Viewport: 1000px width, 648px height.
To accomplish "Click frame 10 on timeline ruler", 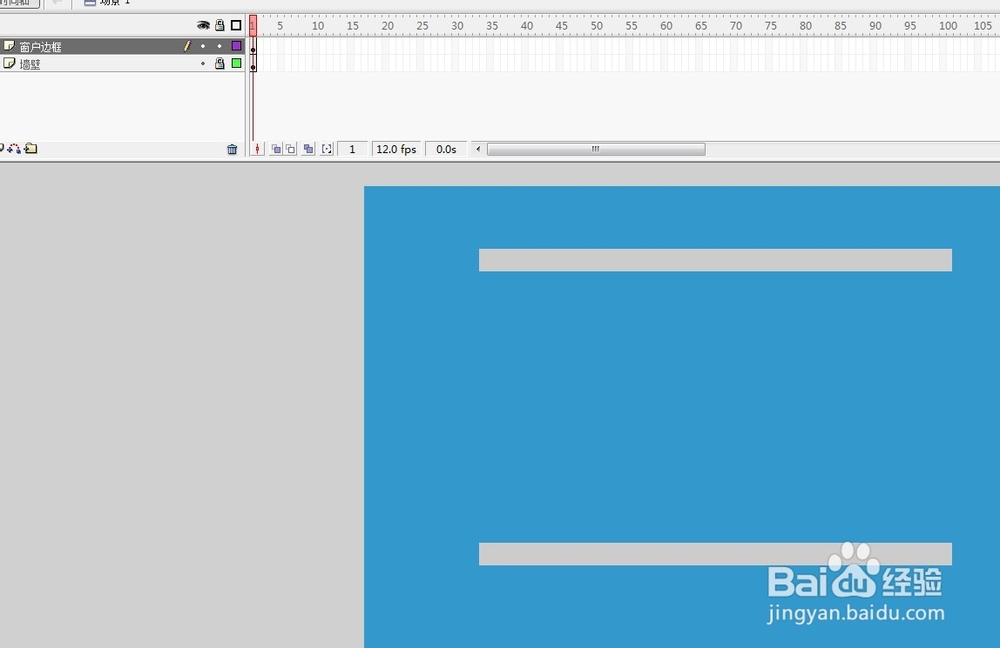I will point(317,26).
